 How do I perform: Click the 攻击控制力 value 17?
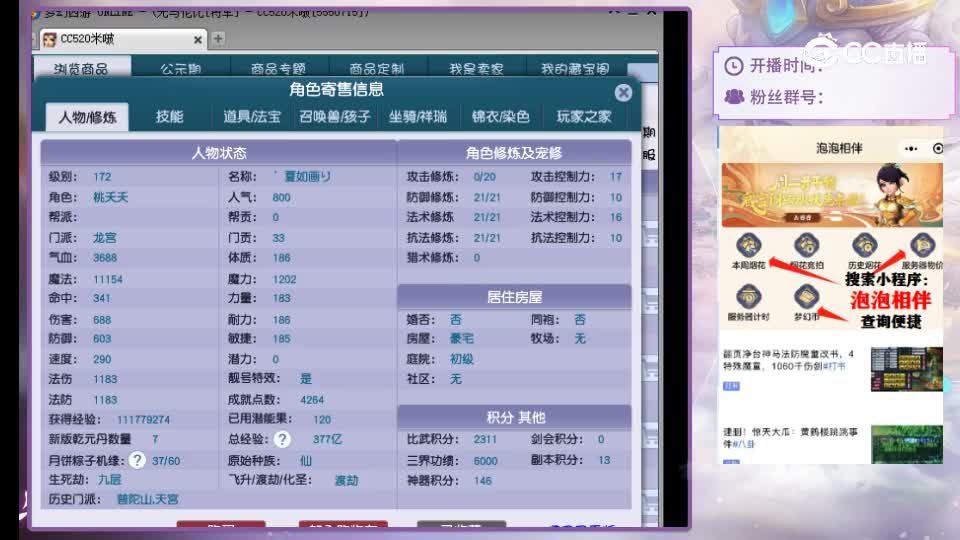615,177
